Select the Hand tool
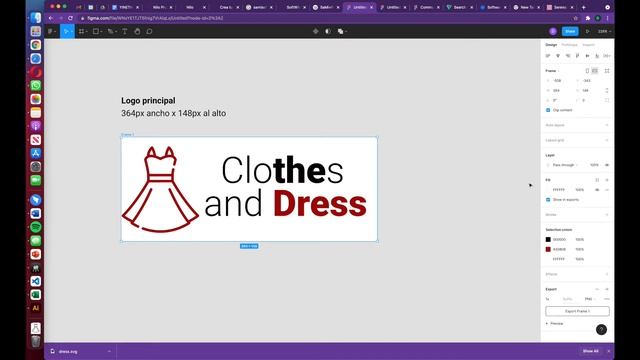The image size is (640, 360). pyautogui.click(x=137, y=31)
